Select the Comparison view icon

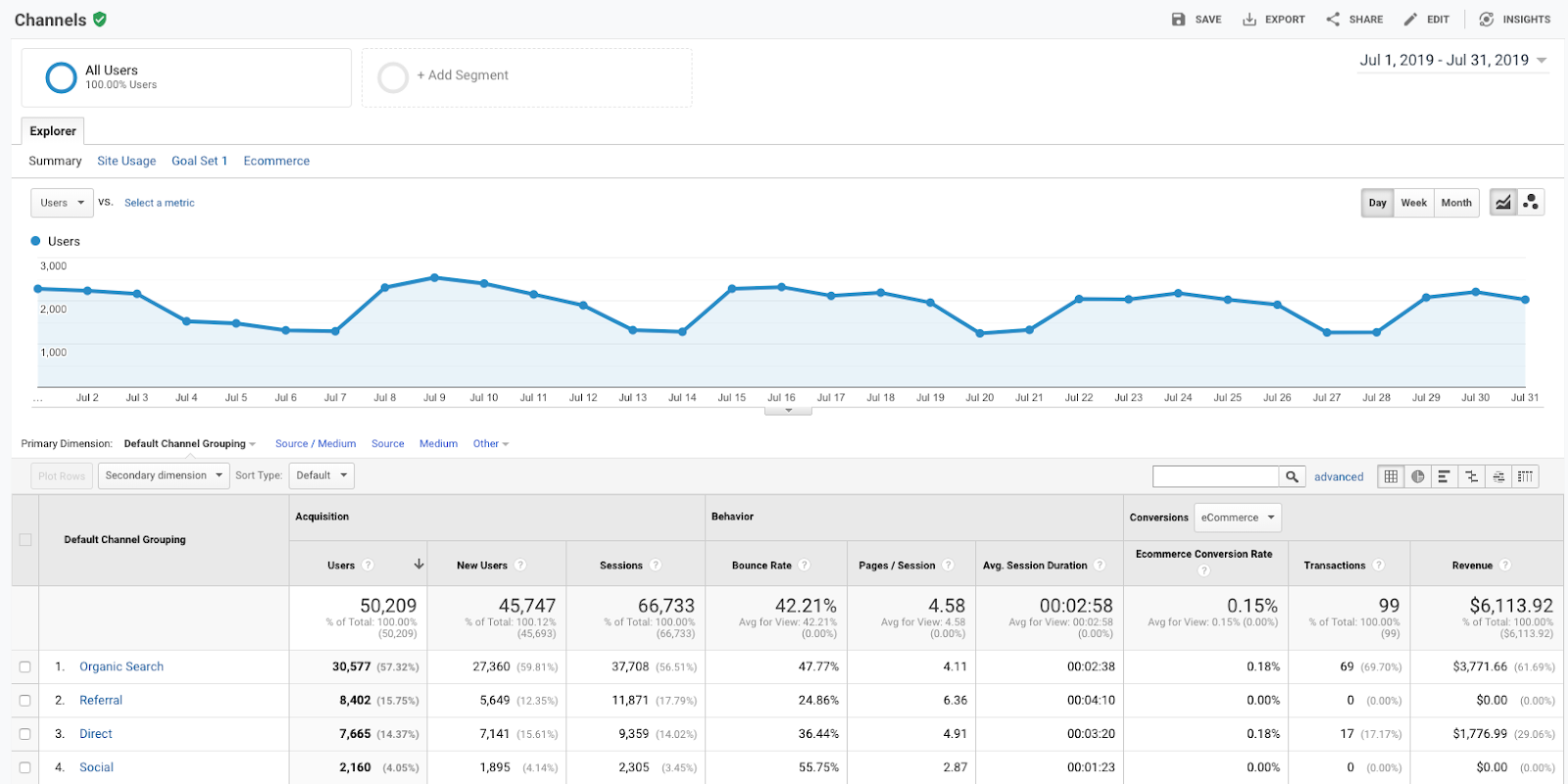pos(1471,476)
